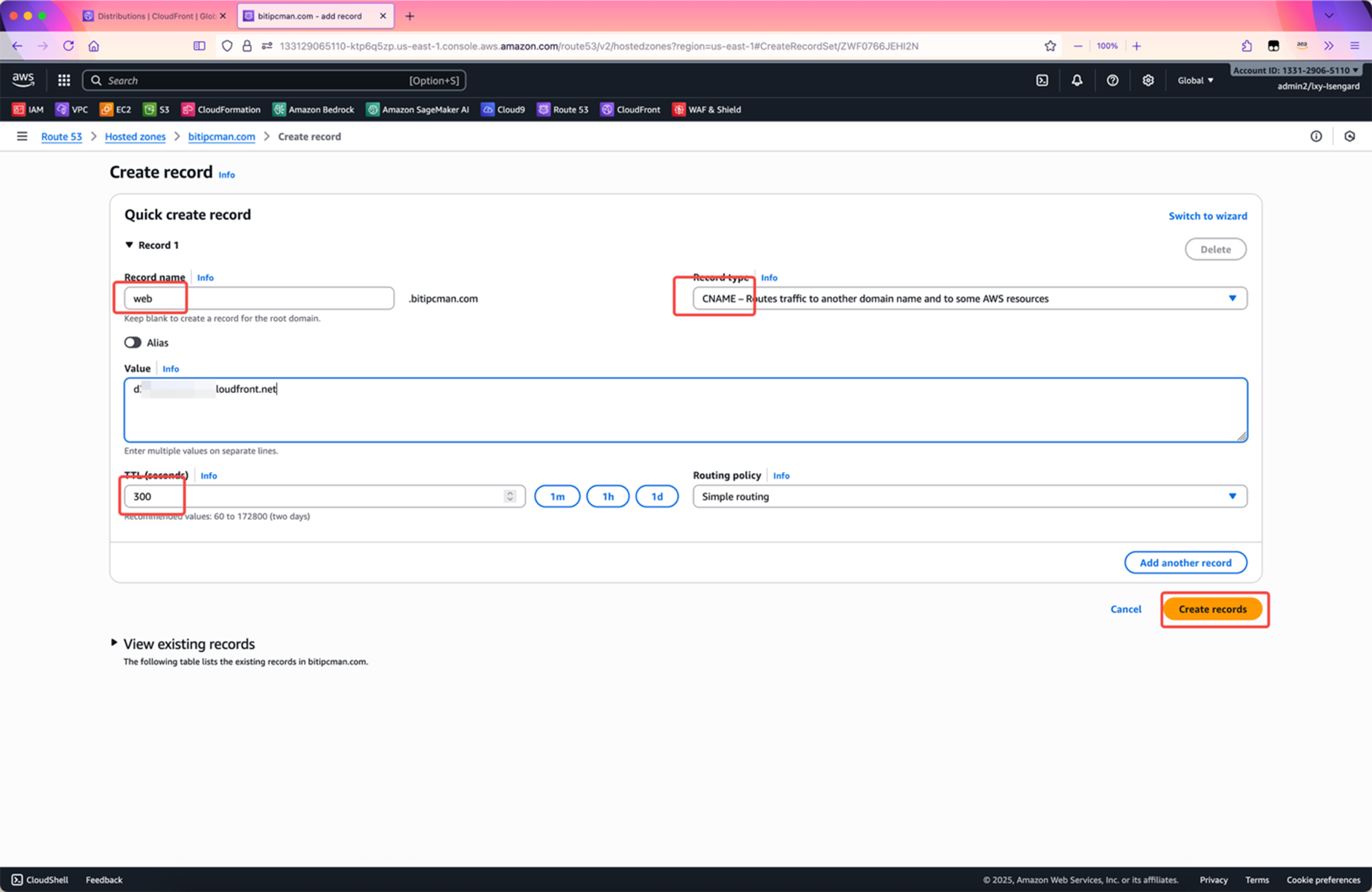
Task: Open the help question mark menu
Action: tap(1112, 80)
